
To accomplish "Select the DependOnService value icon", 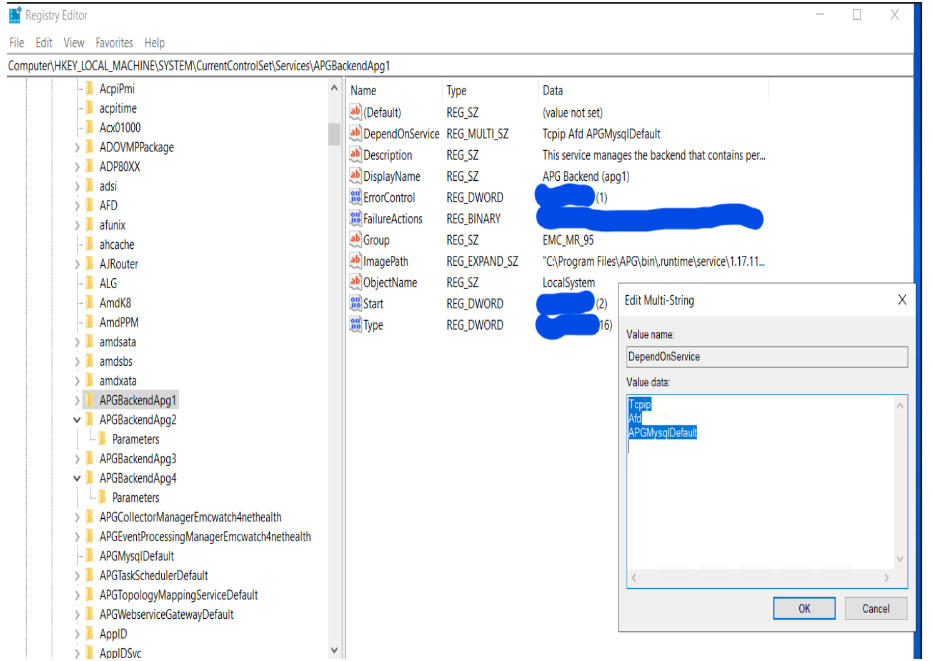I will point(355,133).
